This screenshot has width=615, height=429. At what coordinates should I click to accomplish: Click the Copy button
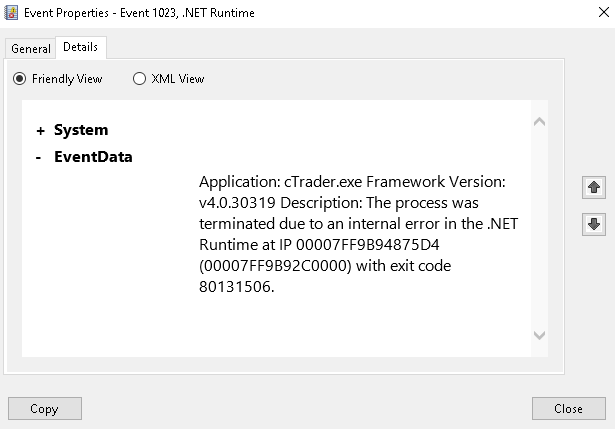pos(45,409)
